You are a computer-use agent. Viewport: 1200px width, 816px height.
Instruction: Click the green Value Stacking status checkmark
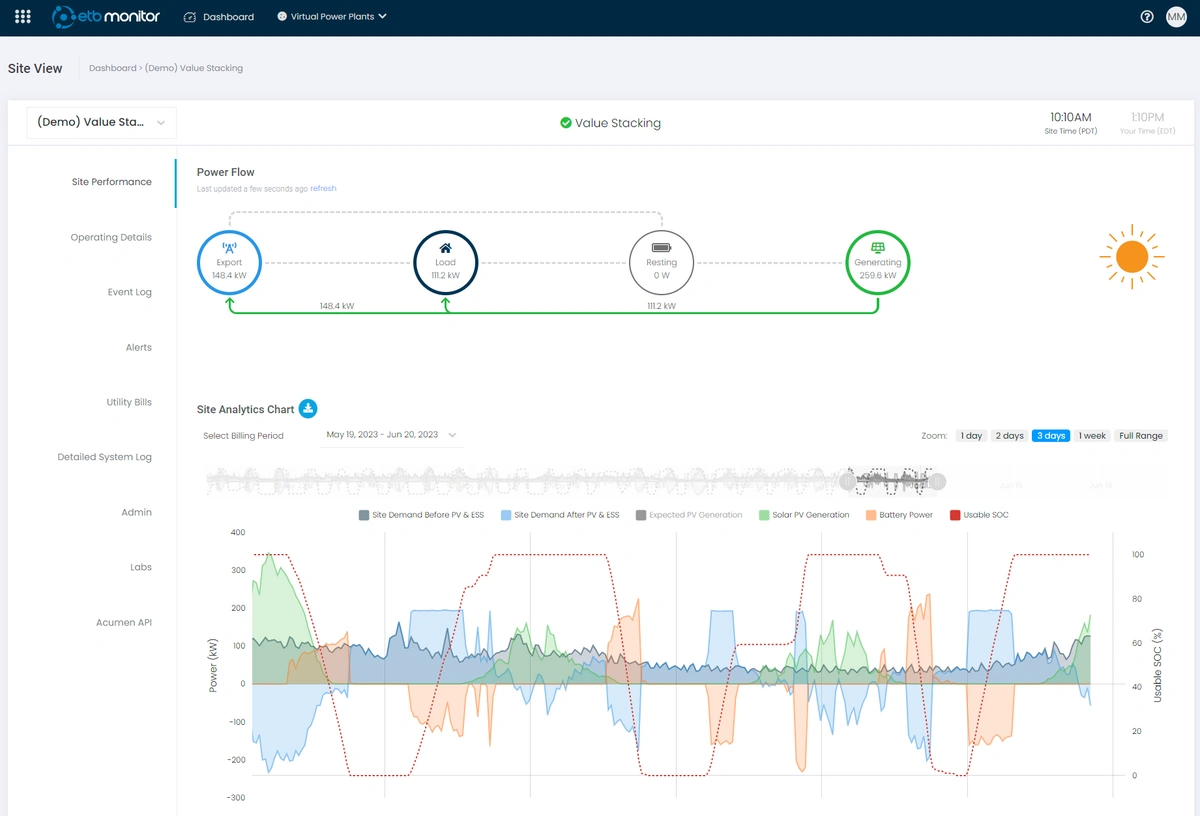[566, 123]
